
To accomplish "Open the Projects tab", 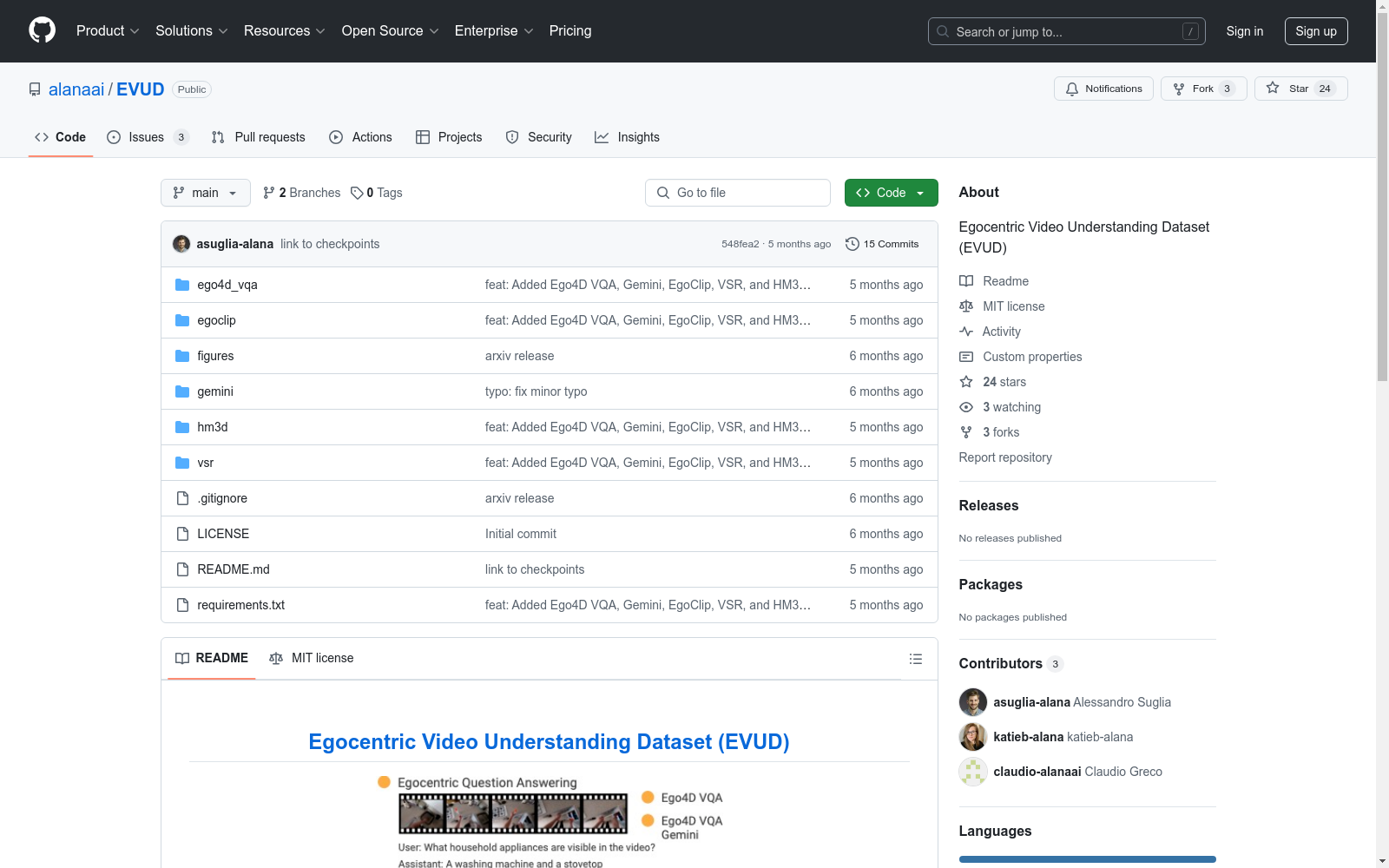I will [x=449, y=137].
